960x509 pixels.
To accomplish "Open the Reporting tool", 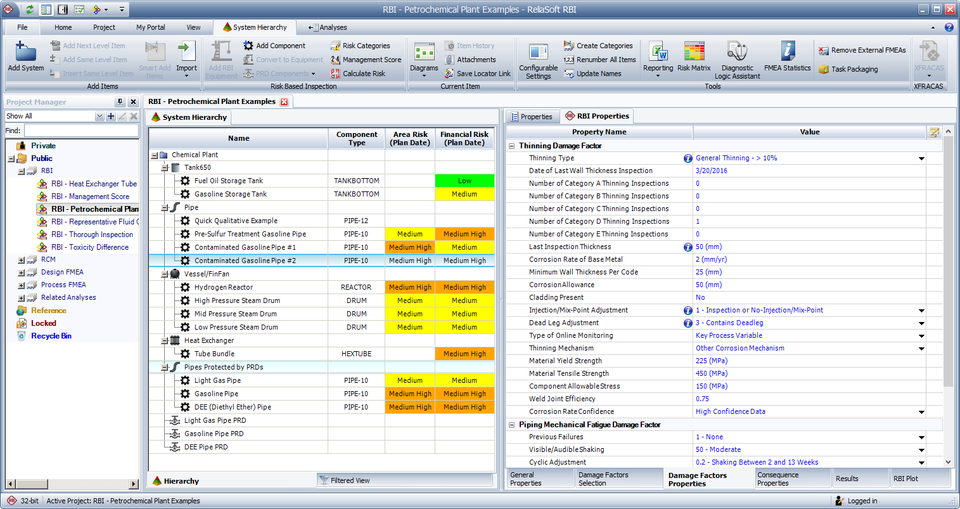I will click(x=658, y=58).
